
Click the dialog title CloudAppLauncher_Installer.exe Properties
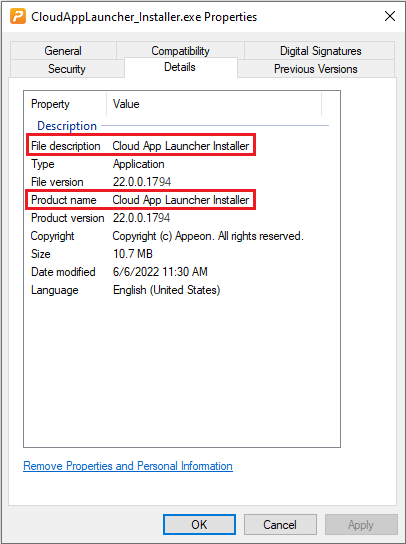click(144, 17)
